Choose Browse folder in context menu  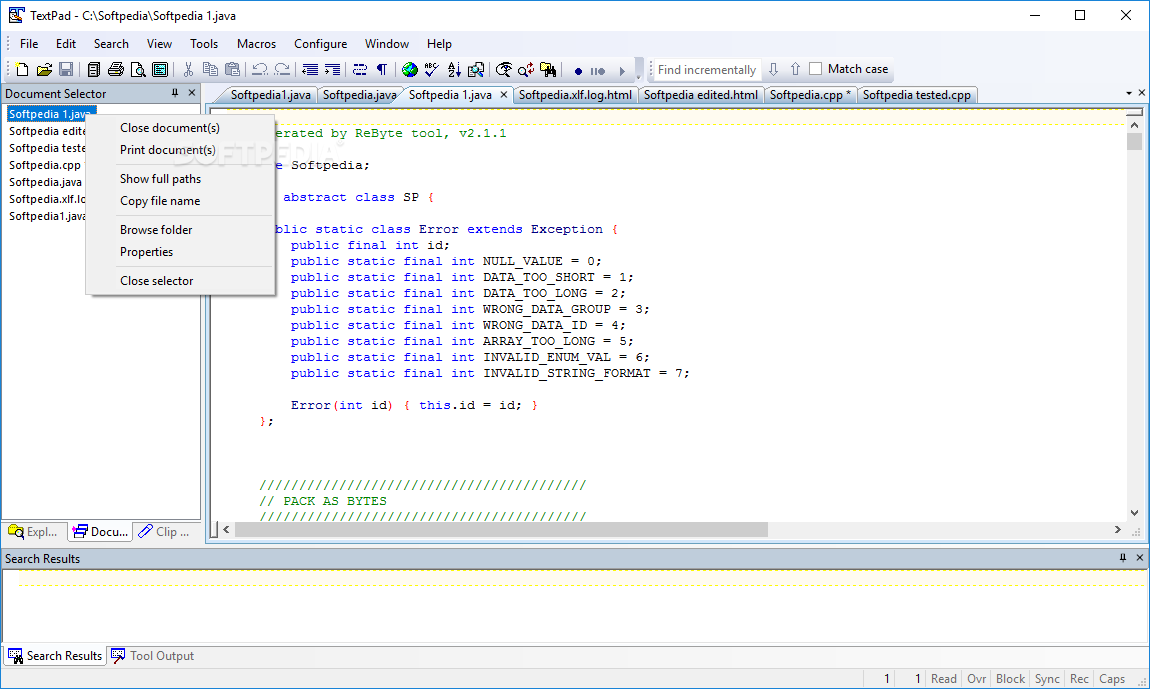[181, 230]
